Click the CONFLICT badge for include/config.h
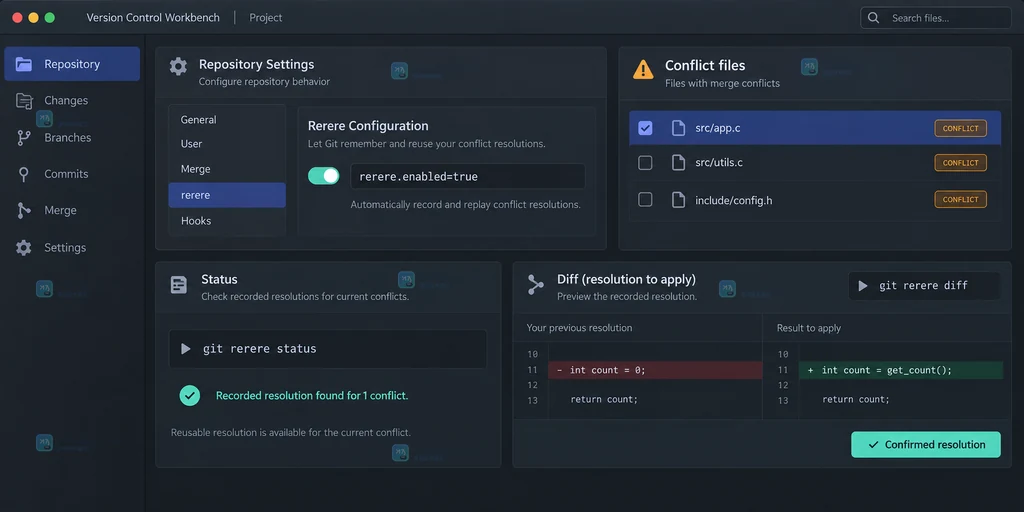 [960, 199]
